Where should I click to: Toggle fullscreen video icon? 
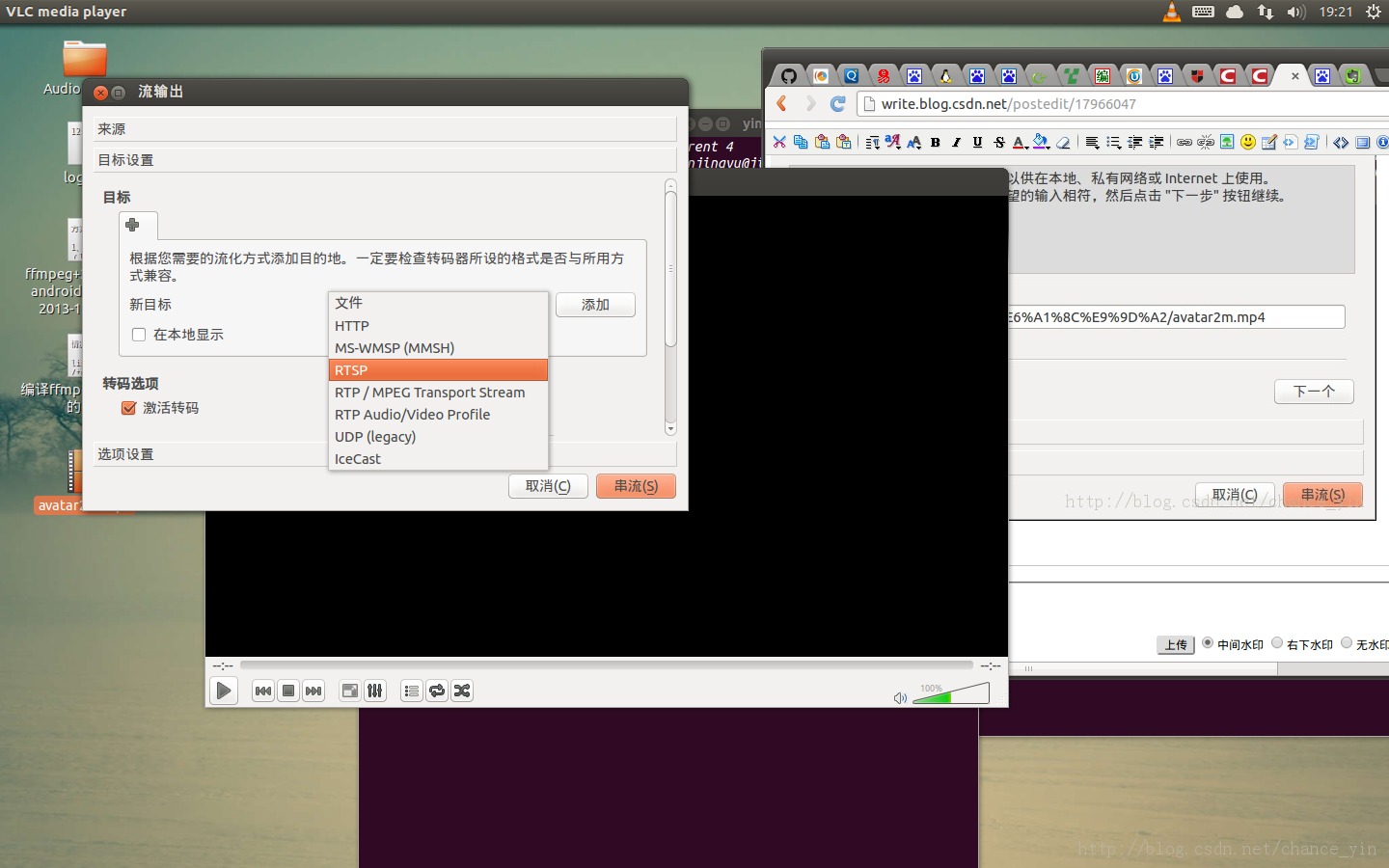click(x=350, y=691)
